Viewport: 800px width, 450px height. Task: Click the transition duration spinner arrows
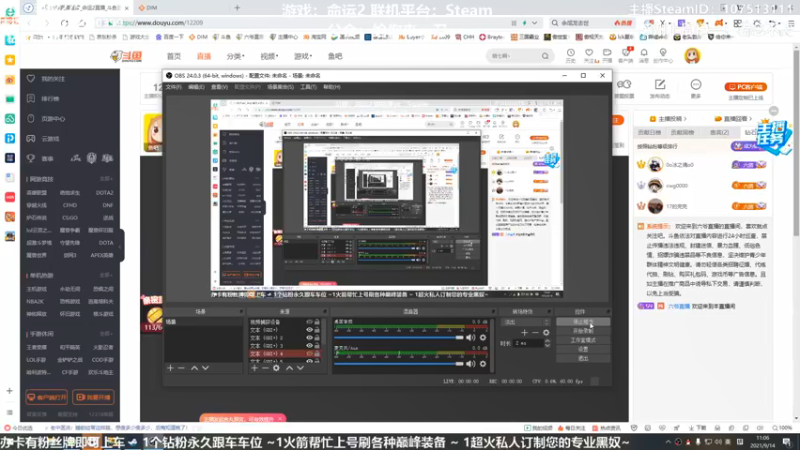point(547,343)
